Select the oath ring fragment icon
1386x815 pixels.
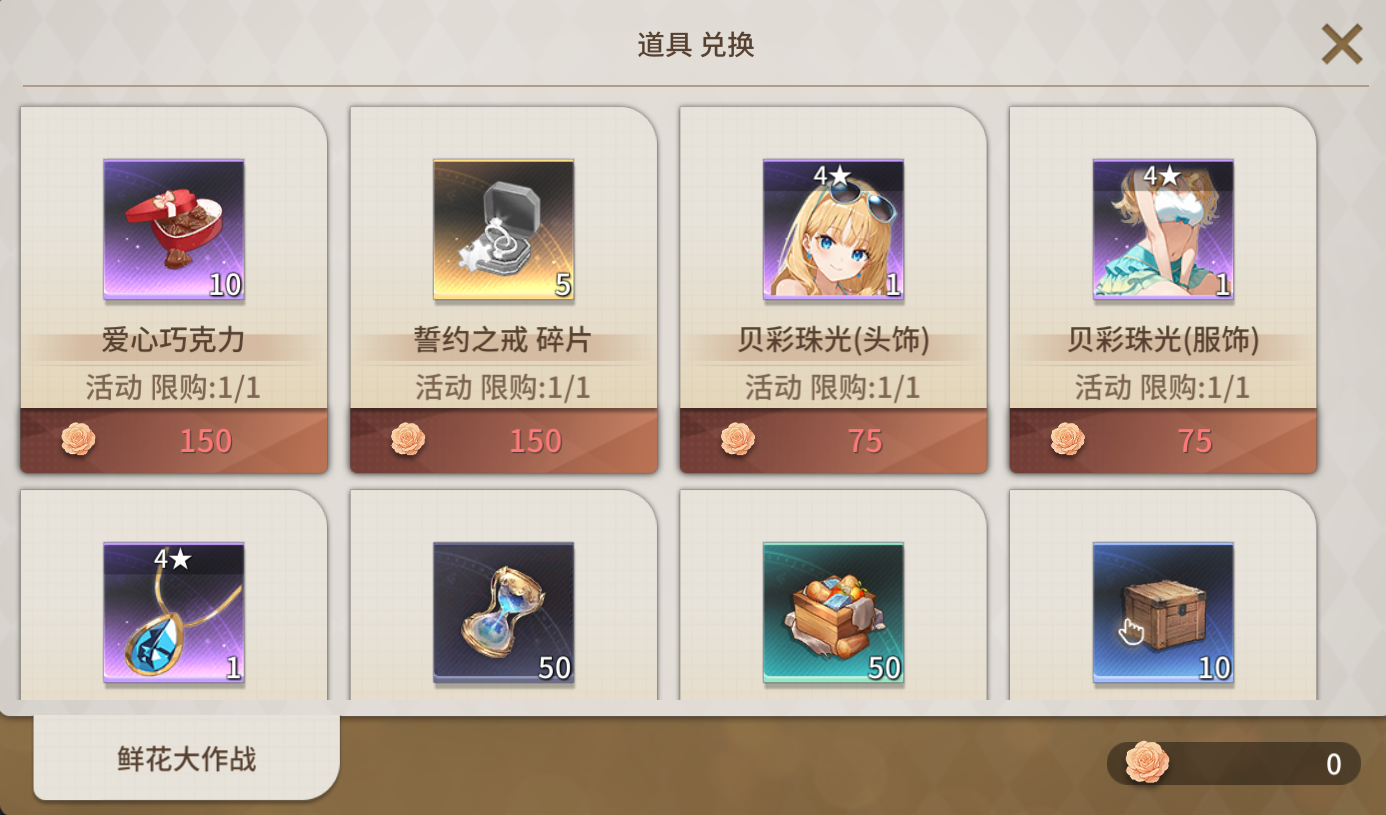(x=504, y=230)
